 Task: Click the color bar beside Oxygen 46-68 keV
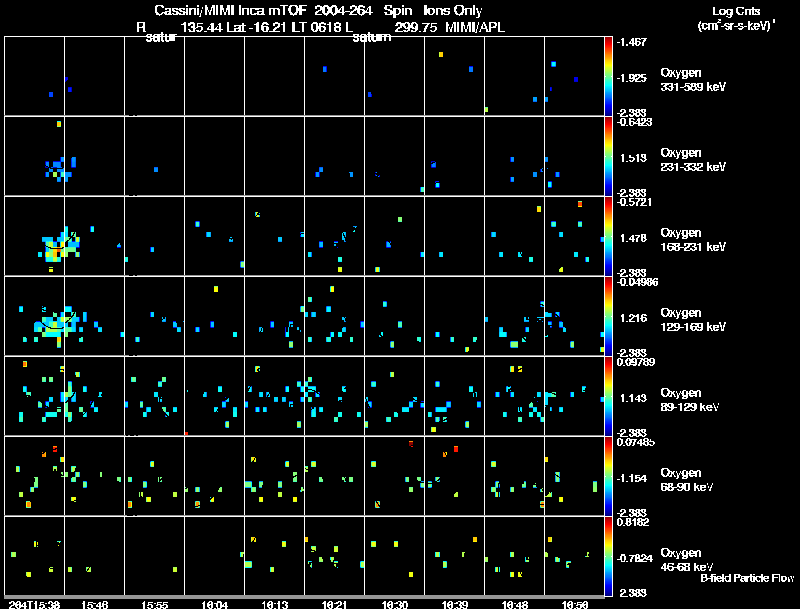pos(608,556)
